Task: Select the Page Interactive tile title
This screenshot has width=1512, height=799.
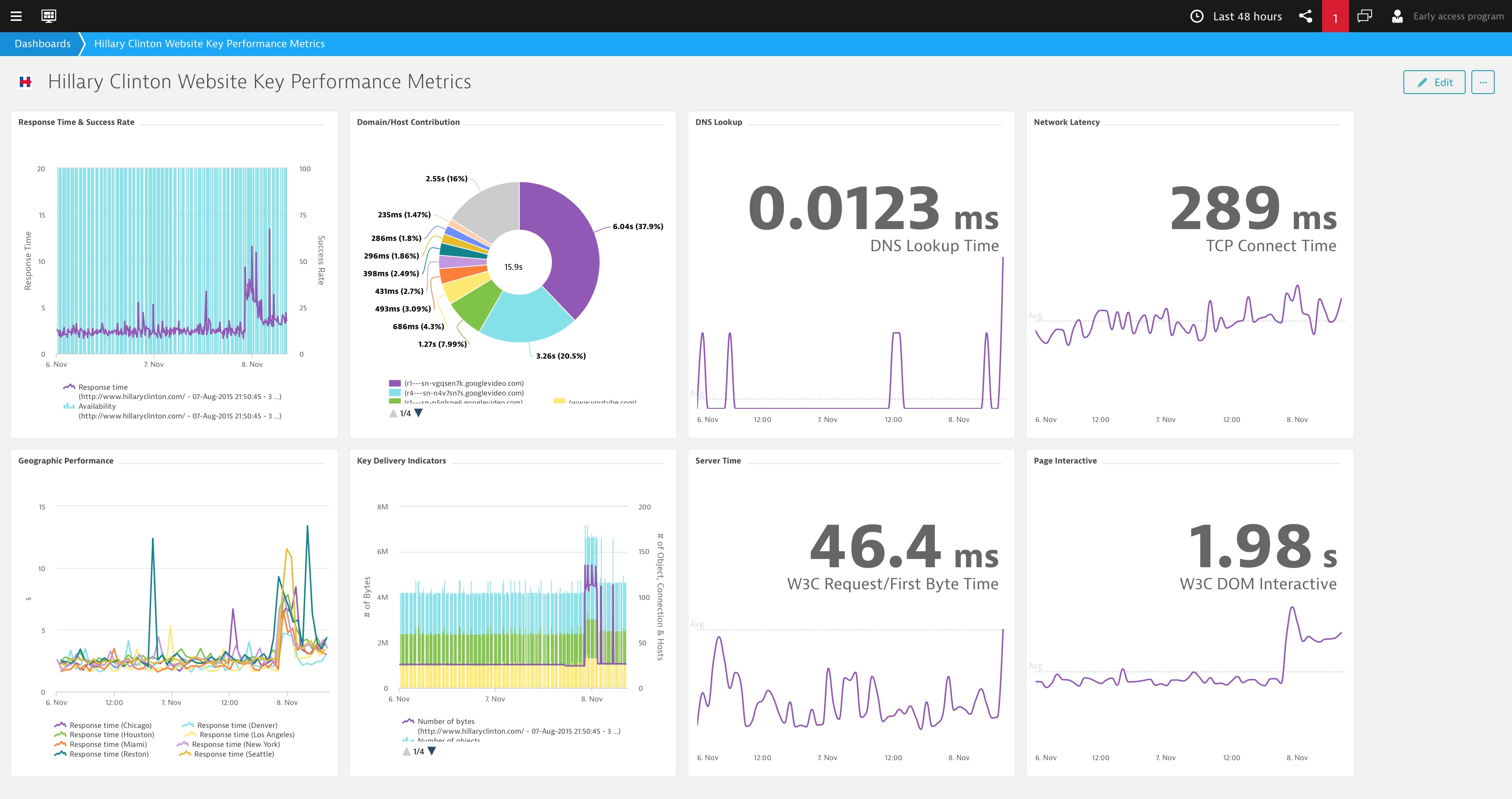Action: (1065, 461)
